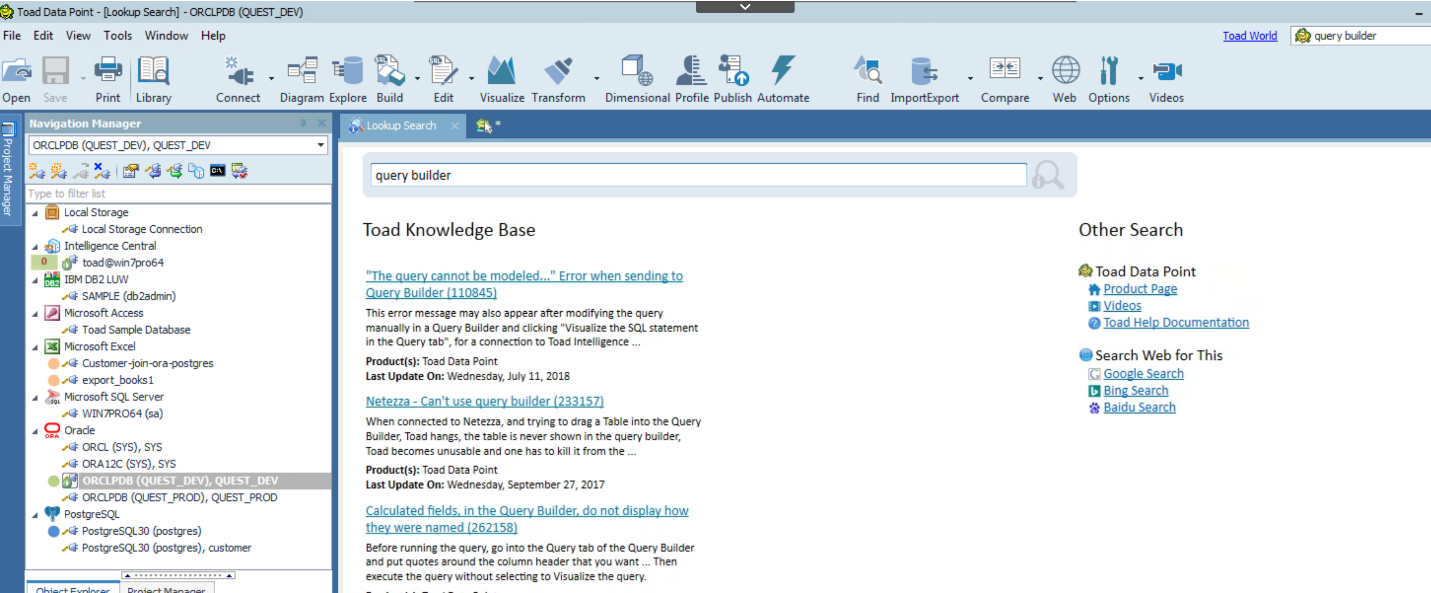
Task: Open the Connect dropdown arrow
Action: (271, 78)
